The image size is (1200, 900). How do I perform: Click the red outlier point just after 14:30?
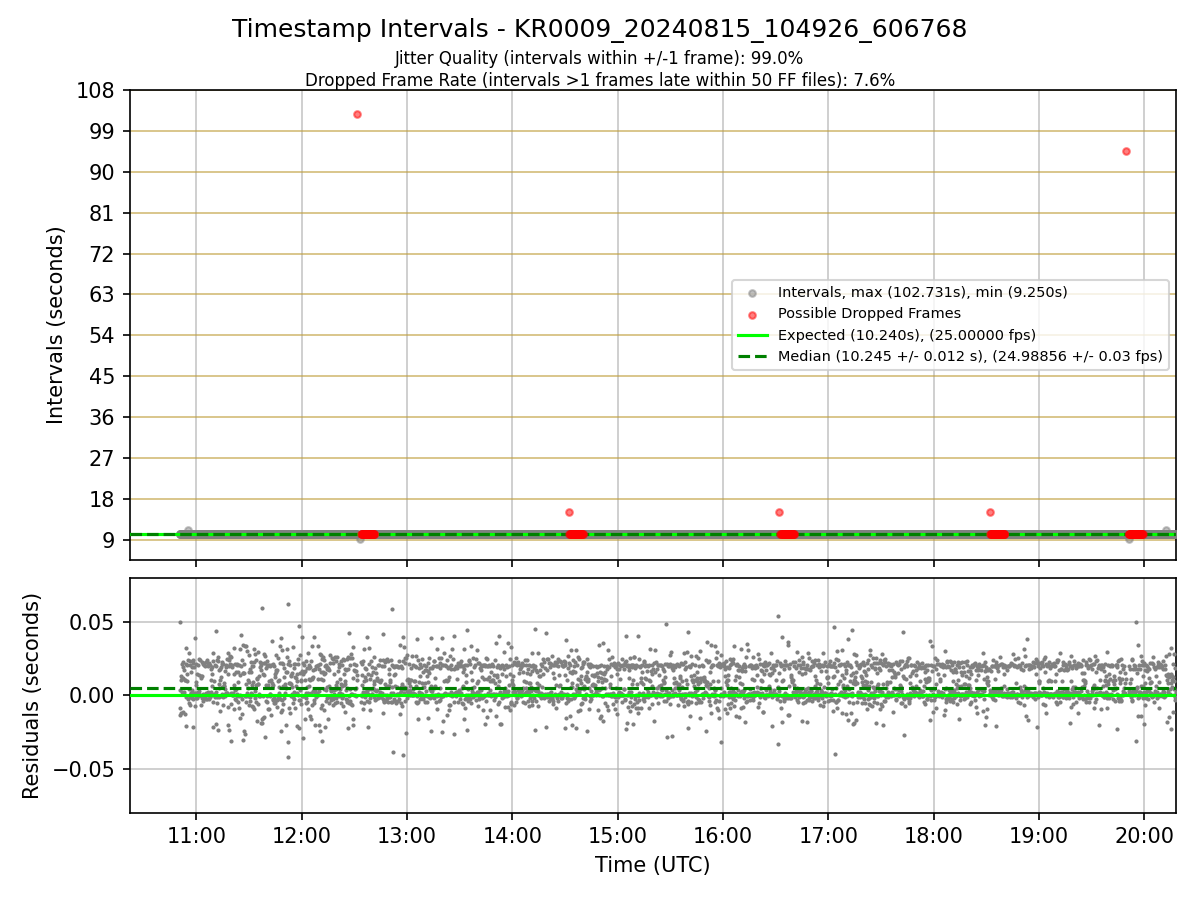(569, 512)
